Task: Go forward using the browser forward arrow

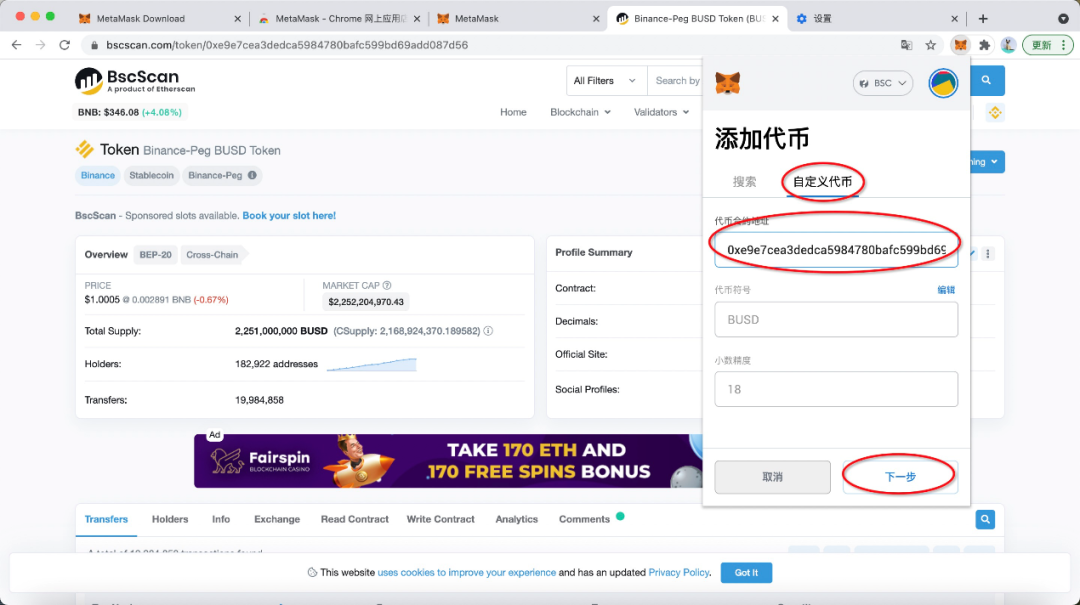Action: (41, 45)
